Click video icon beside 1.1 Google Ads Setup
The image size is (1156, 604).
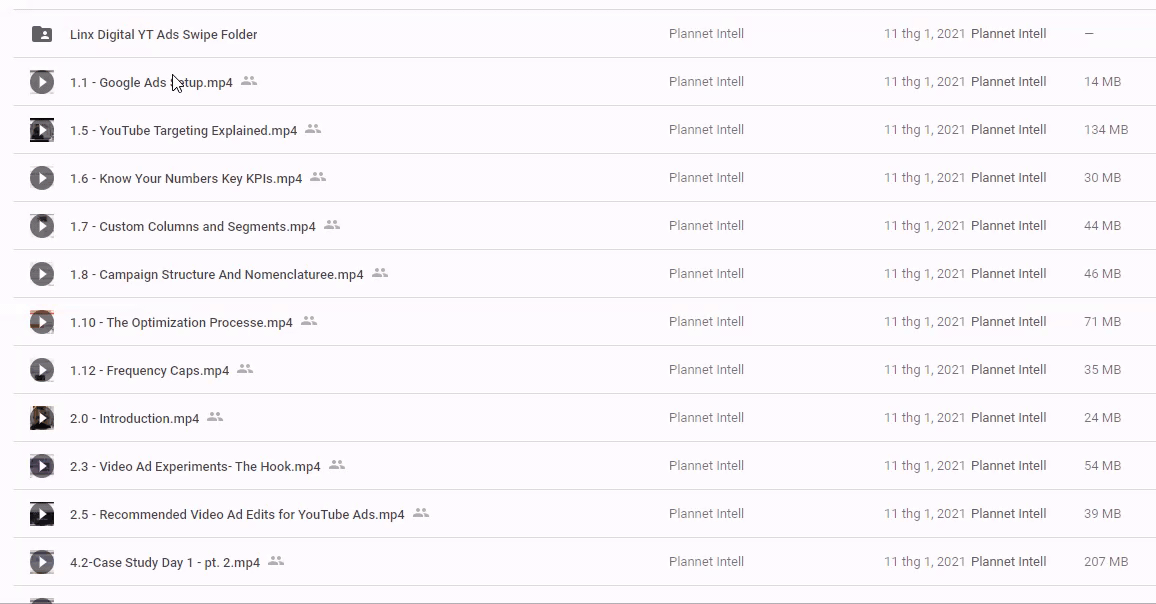(x=42, y=82)
